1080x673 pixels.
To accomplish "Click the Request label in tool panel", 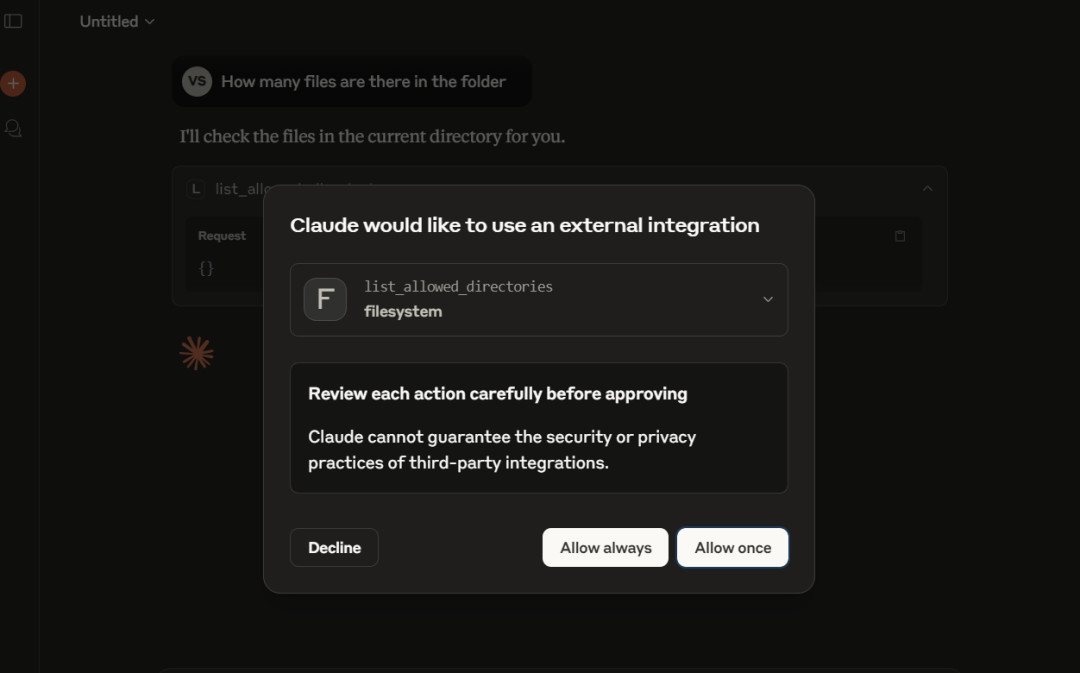I will pos(222,236).
